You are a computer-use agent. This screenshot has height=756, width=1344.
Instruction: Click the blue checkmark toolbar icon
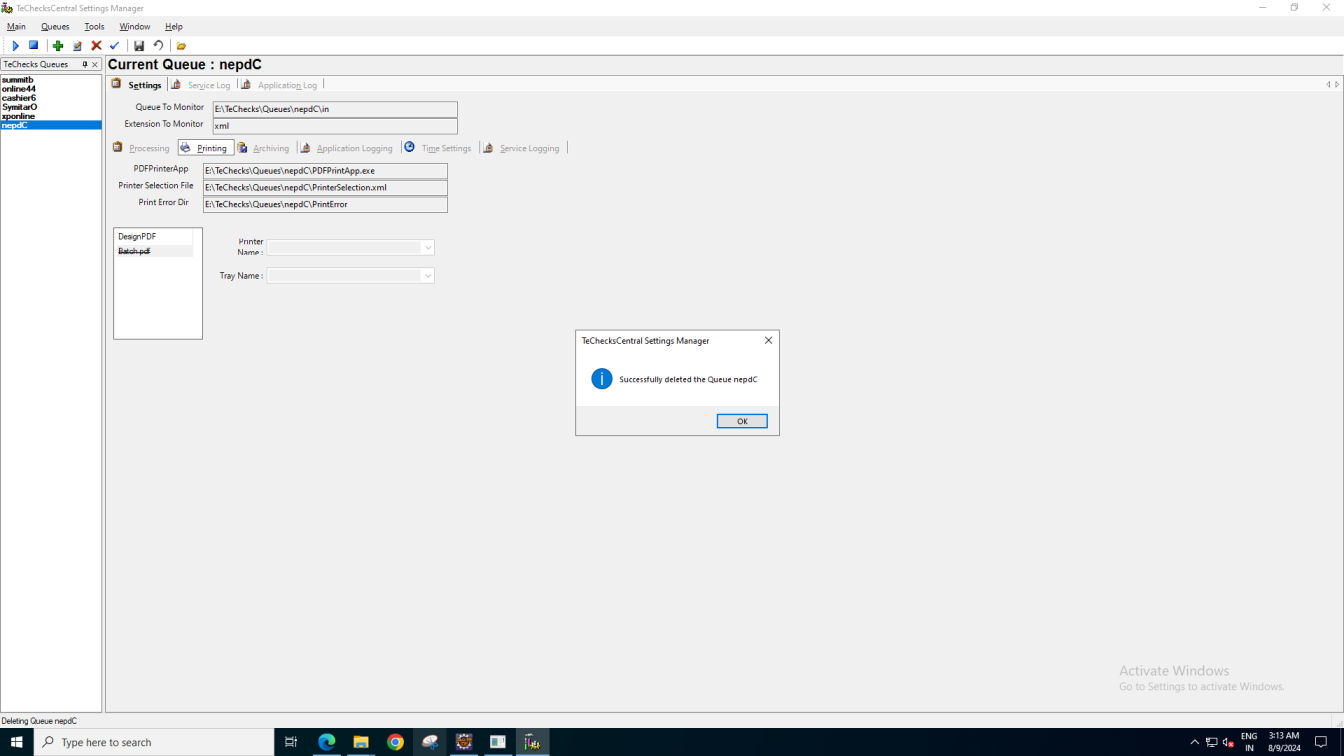click(x=114, y=46)
